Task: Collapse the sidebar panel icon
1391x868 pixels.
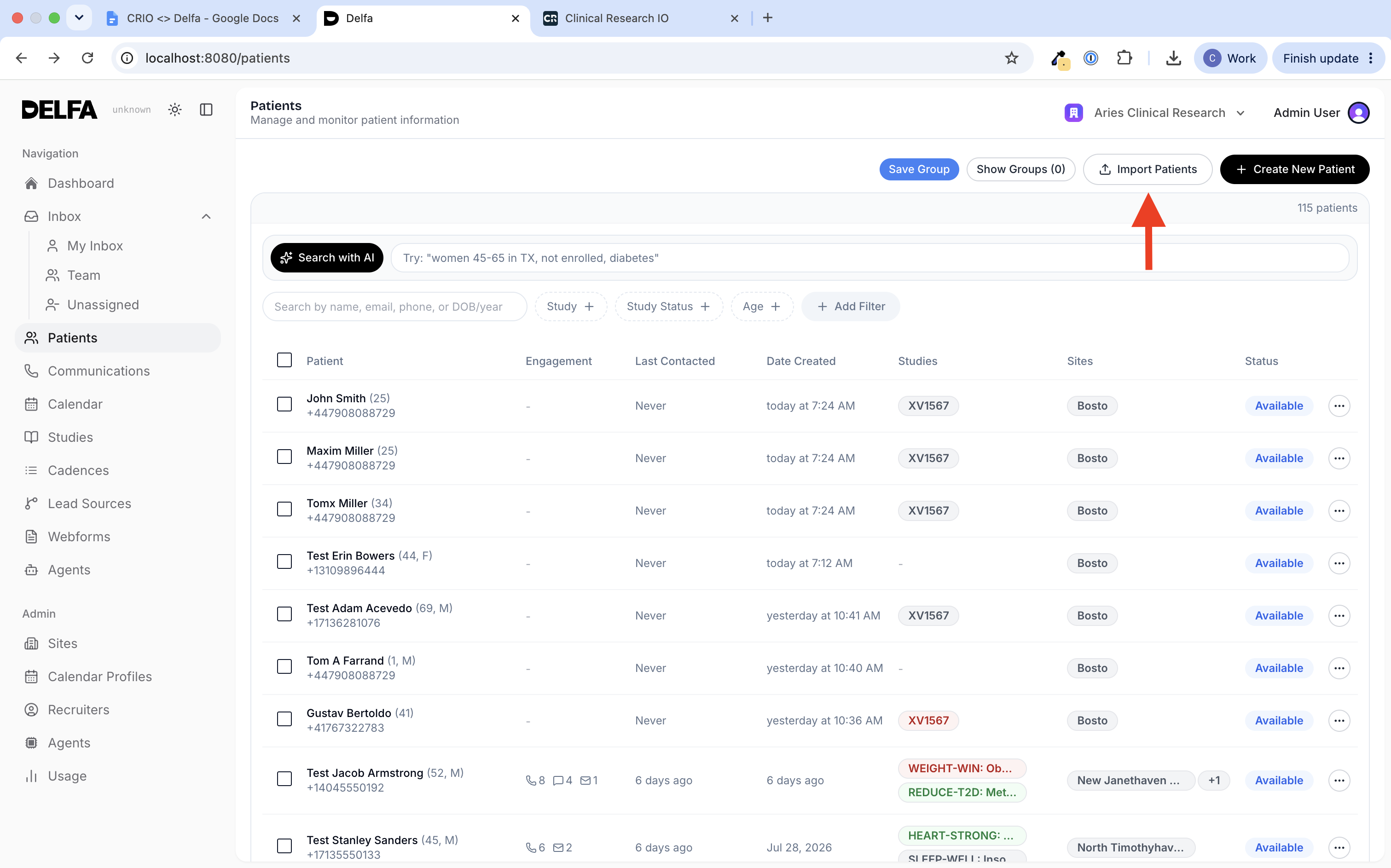Action: (x=206, y=110)
